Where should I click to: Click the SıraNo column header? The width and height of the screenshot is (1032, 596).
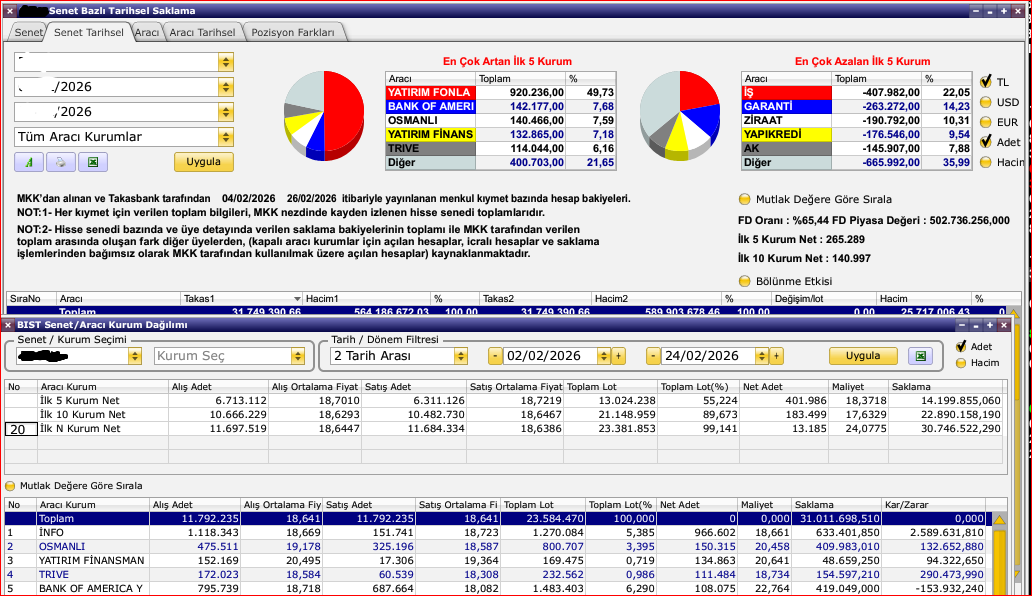pos(30,299)
